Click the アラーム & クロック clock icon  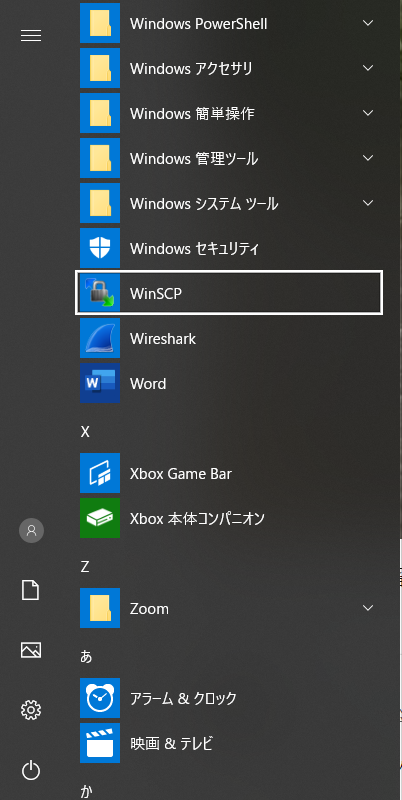(x=100, y=698)
